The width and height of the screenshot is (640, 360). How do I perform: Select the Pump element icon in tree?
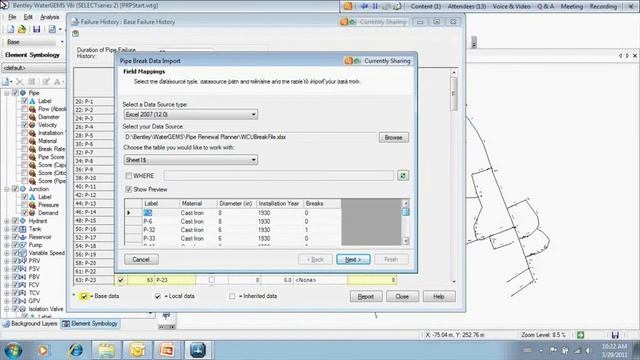click(x=23, y=245)
